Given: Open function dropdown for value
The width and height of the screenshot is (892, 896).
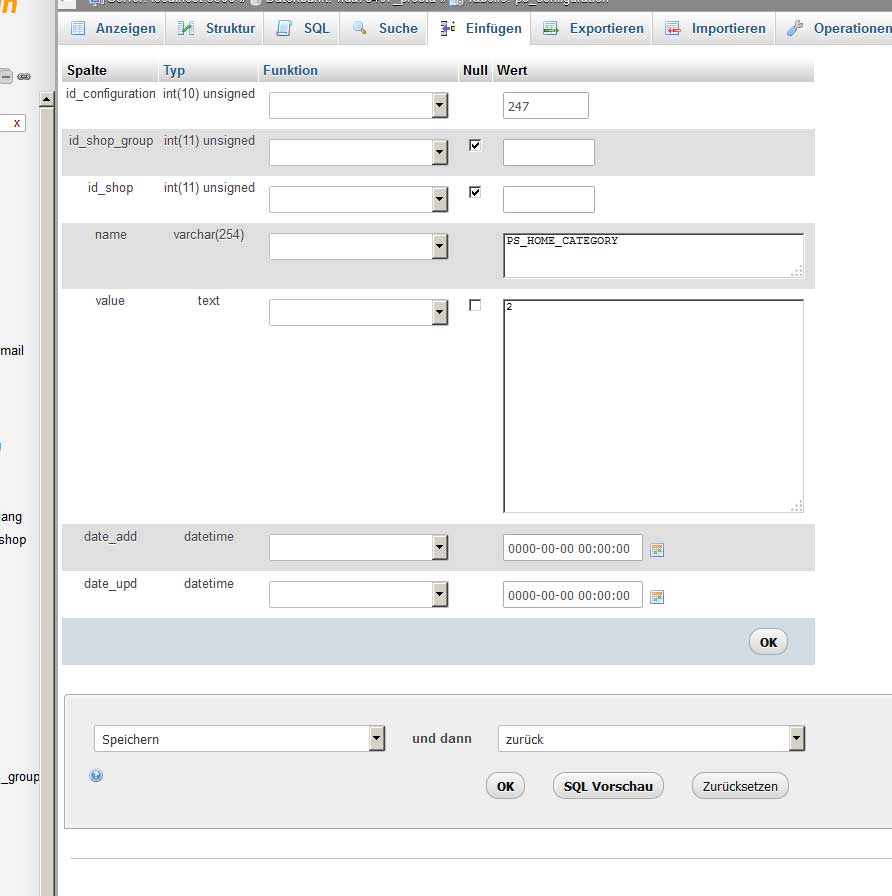Looking at the screenshot, I should click(x=358, y=313).
